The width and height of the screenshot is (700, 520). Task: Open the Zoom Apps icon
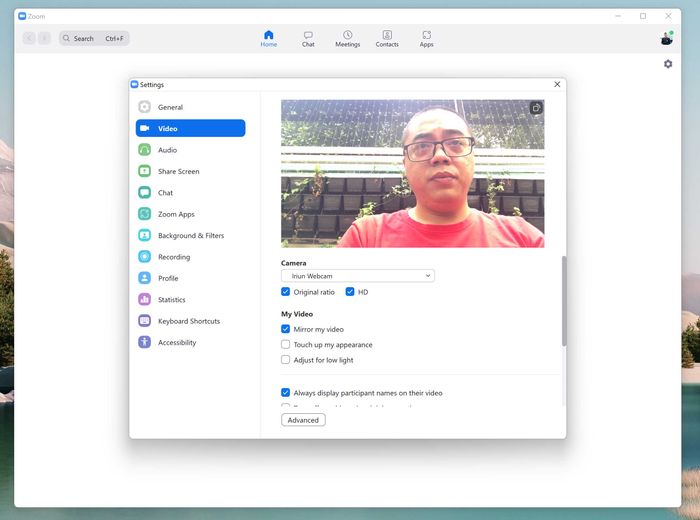click(144, 214)
